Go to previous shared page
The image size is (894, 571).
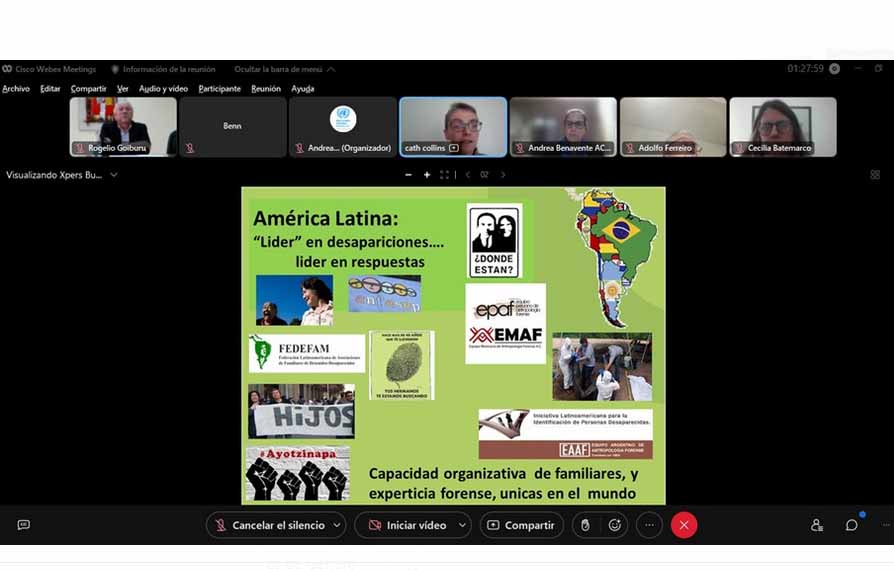click(x=468, y=175)
